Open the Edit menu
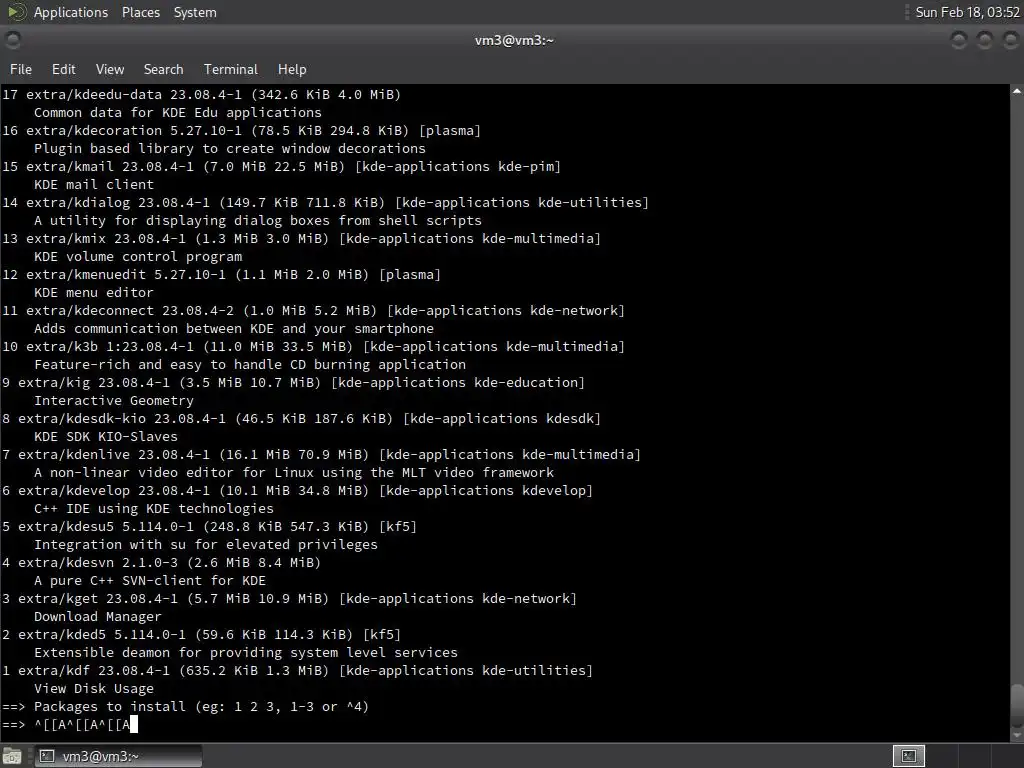The image size is (1024, 768). point(63,69)
